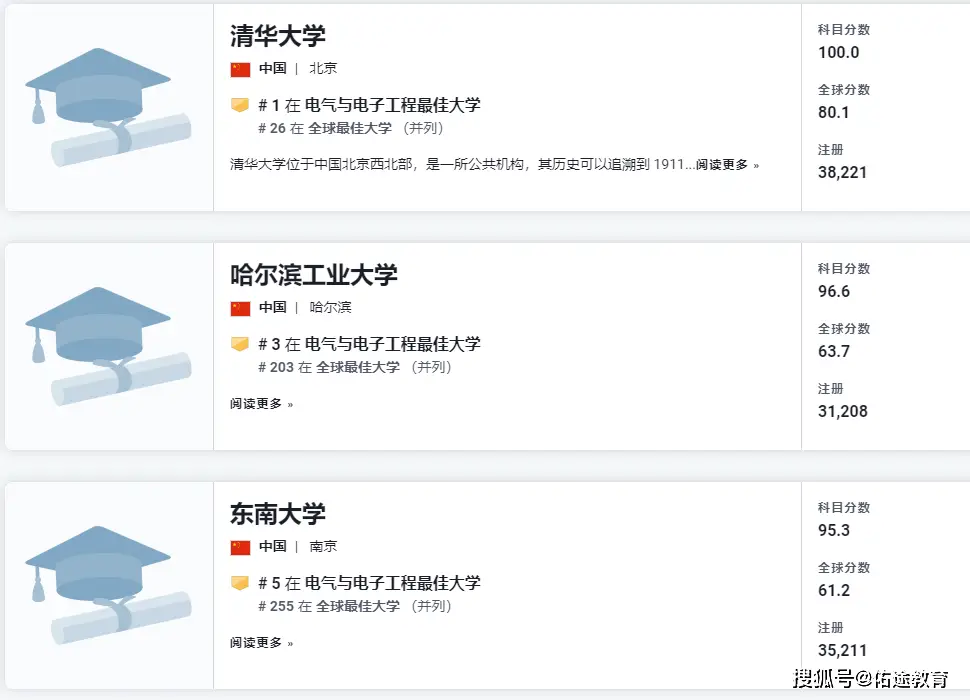Screen dimensions: 970x700
Task: Expand 阅读更多 in Tsinghua description
Action: [727, 165]
